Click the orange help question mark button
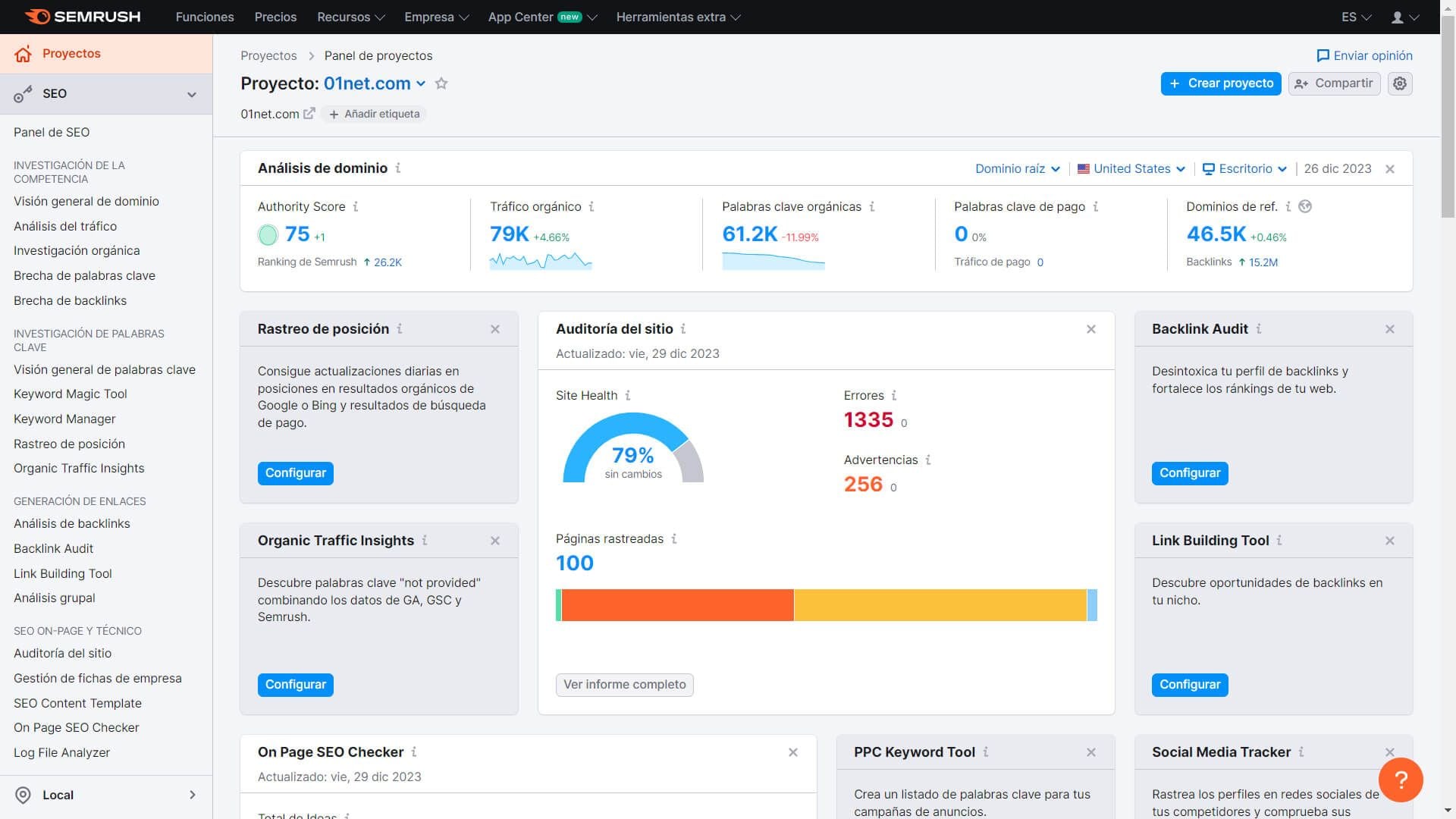The image size is (1456, 819). pyautogui.click(x=1401, y=780)
